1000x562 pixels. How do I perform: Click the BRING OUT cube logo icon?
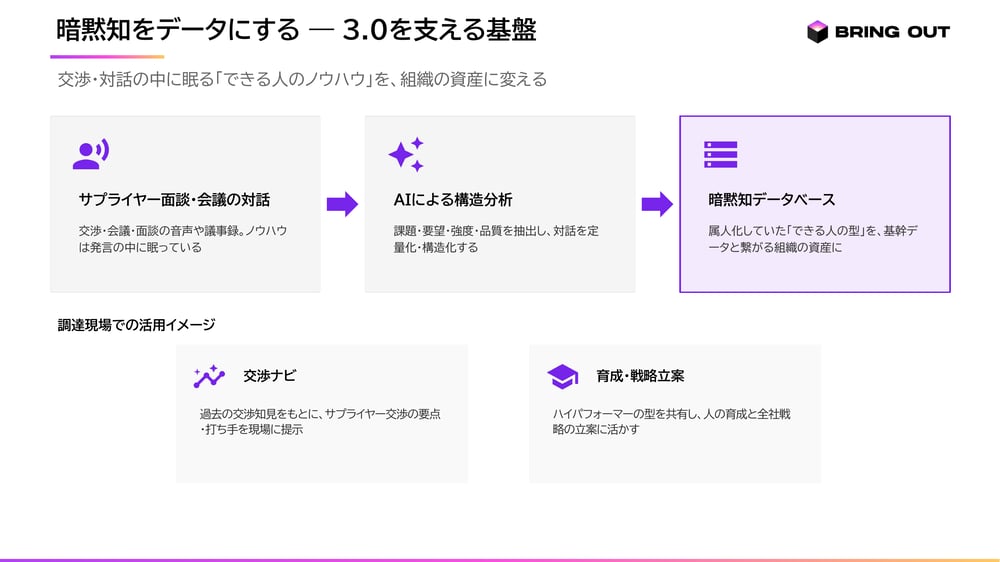(x=817, y=31)
